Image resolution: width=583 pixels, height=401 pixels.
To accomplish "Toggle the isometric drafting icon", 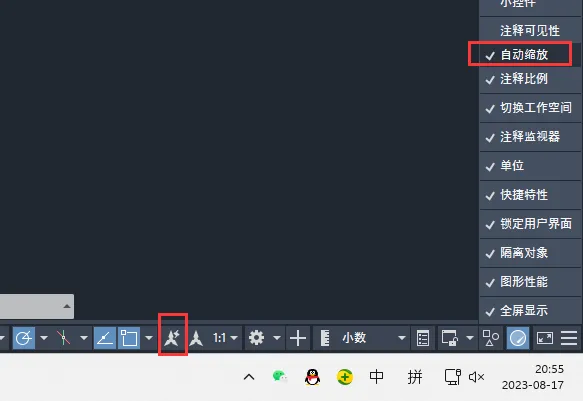I will click(64, 338).
